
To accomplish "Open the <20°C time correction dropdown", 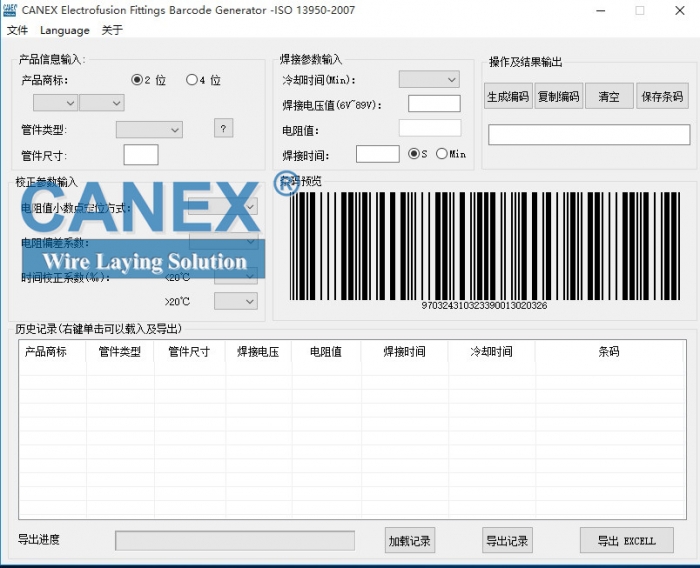I will coord(236,276).
